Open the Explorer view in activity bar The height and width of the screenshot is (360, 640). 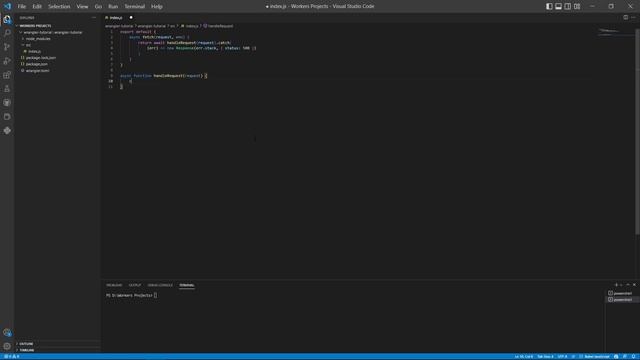click(7, 19)
